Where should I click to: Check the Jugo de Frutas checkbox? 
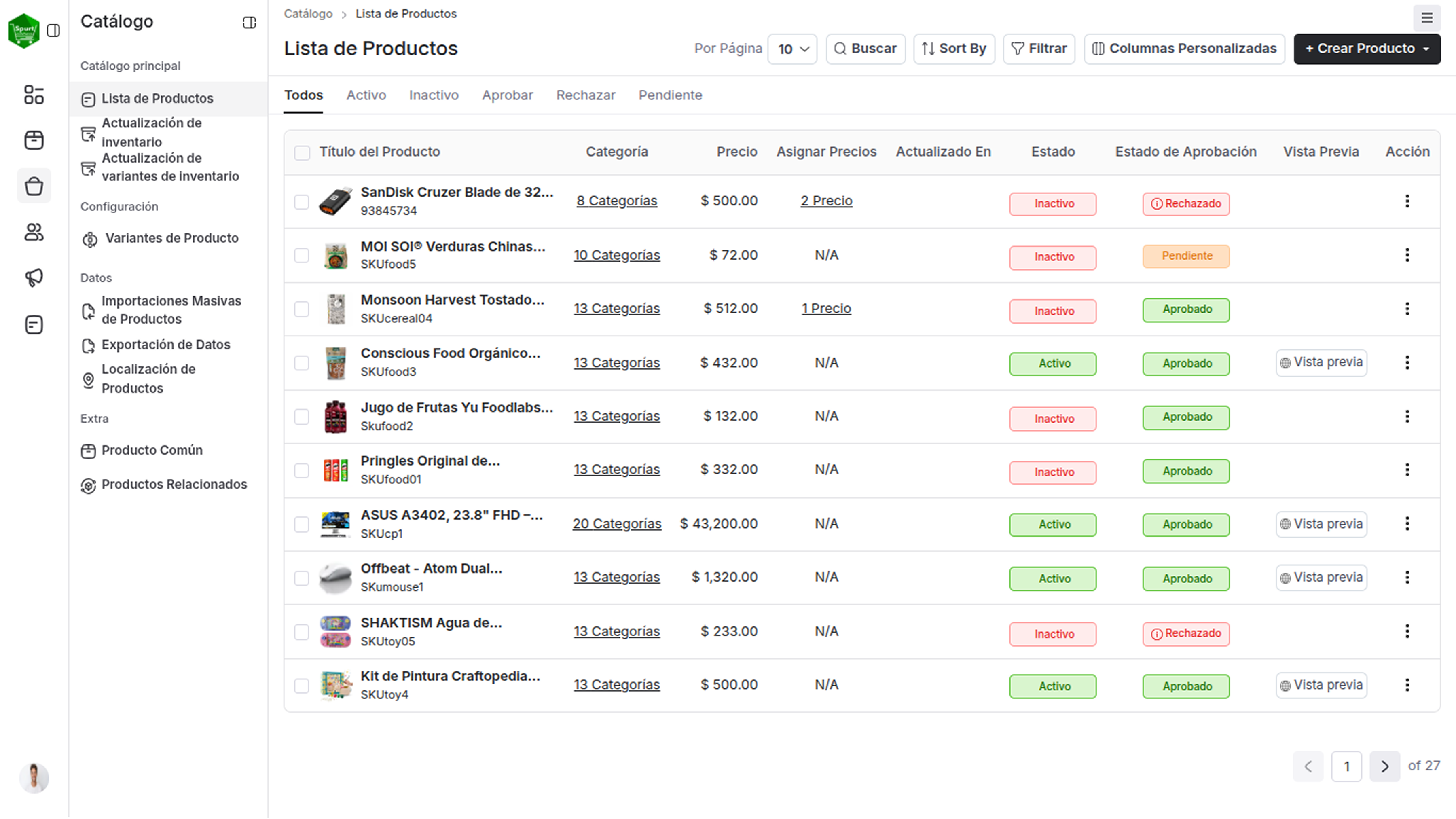click(x=302, y=417)
